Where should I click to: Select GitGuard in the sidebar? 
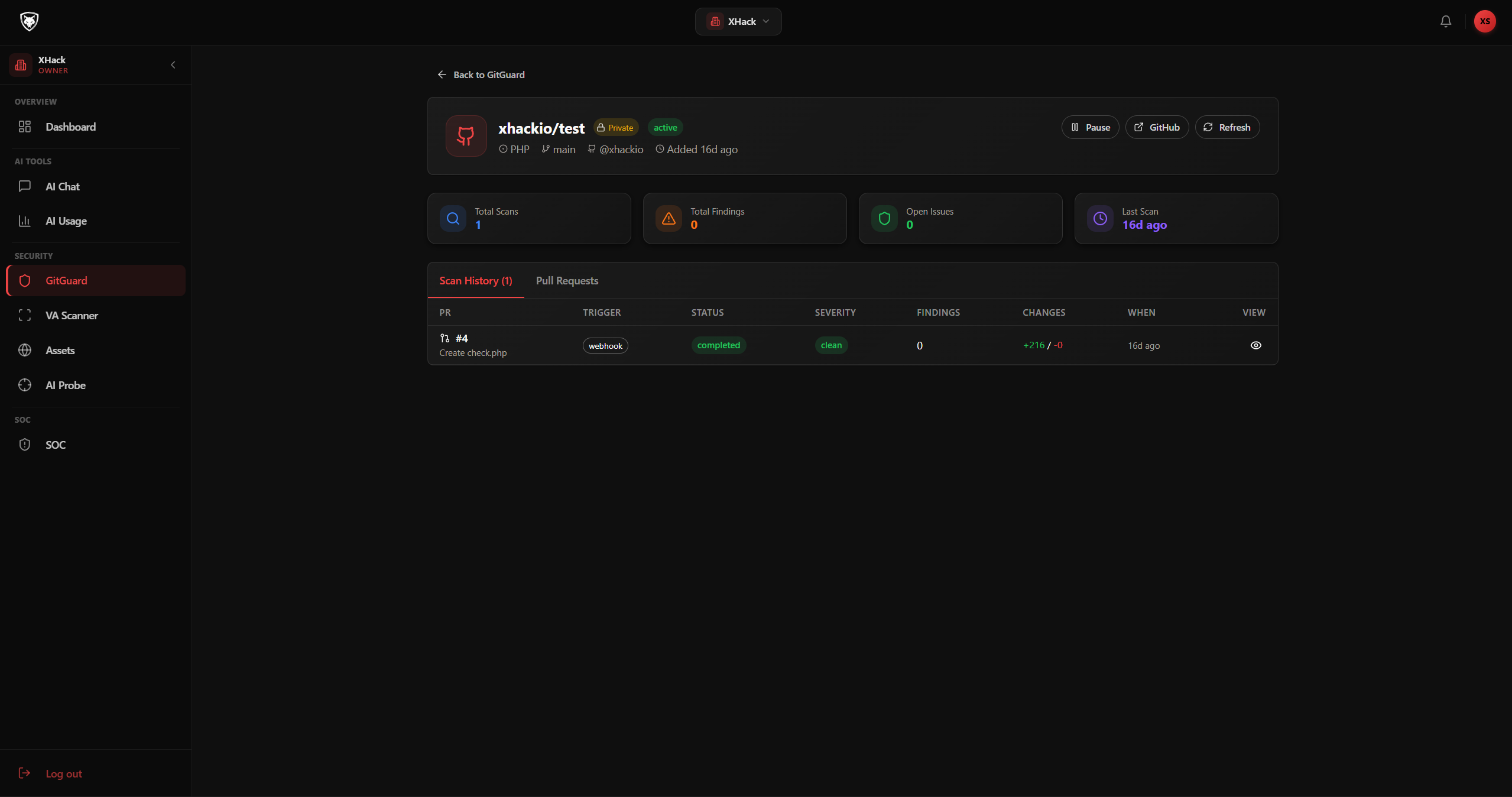click(96, 280)
